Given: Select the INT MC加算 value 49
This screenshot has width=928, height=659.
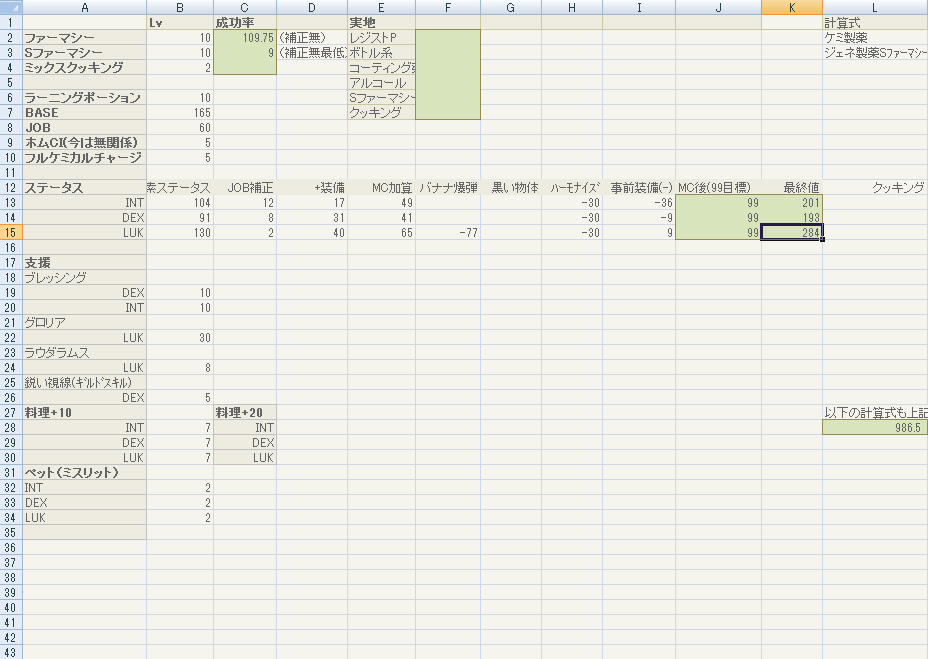Looking at the screenshot, I should tap(381, 202).
